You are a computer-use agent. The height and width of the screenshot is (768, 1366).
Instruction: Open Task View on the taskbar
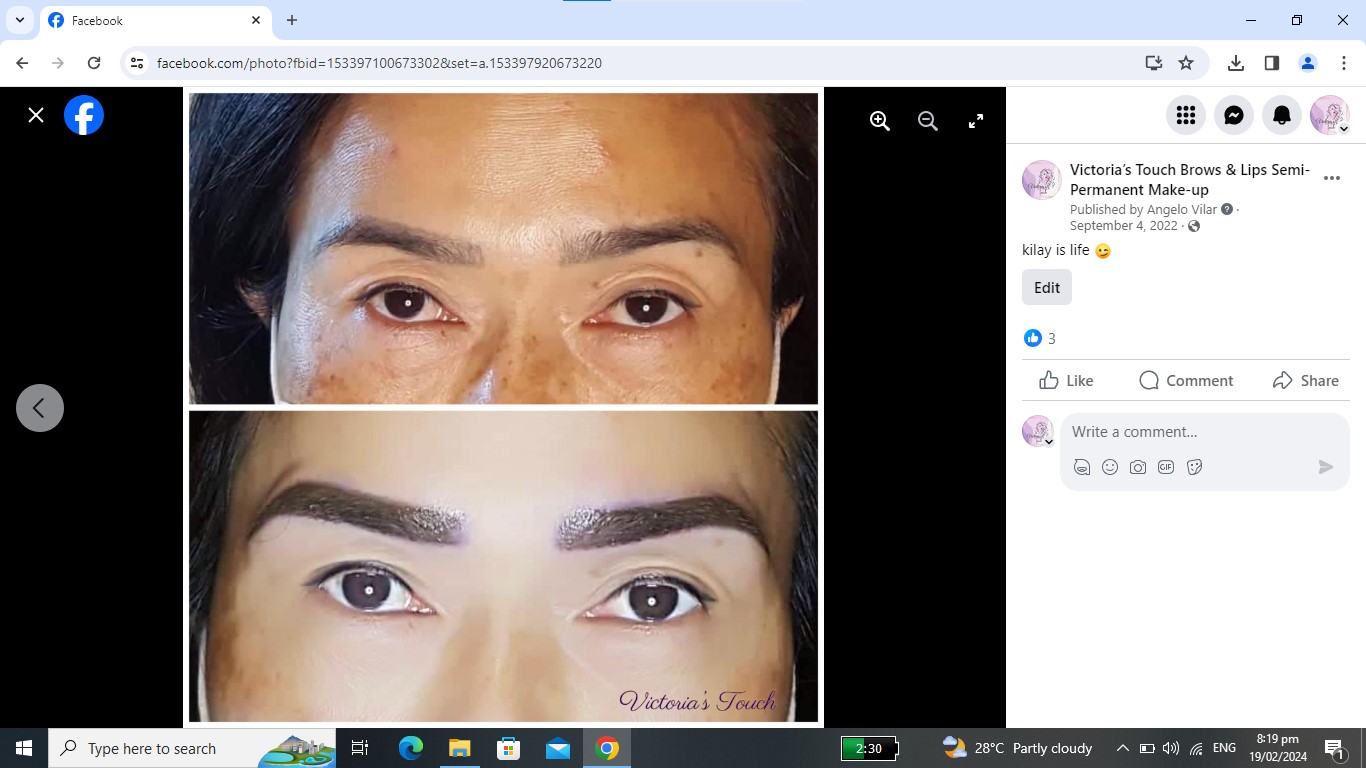[360, 748]
